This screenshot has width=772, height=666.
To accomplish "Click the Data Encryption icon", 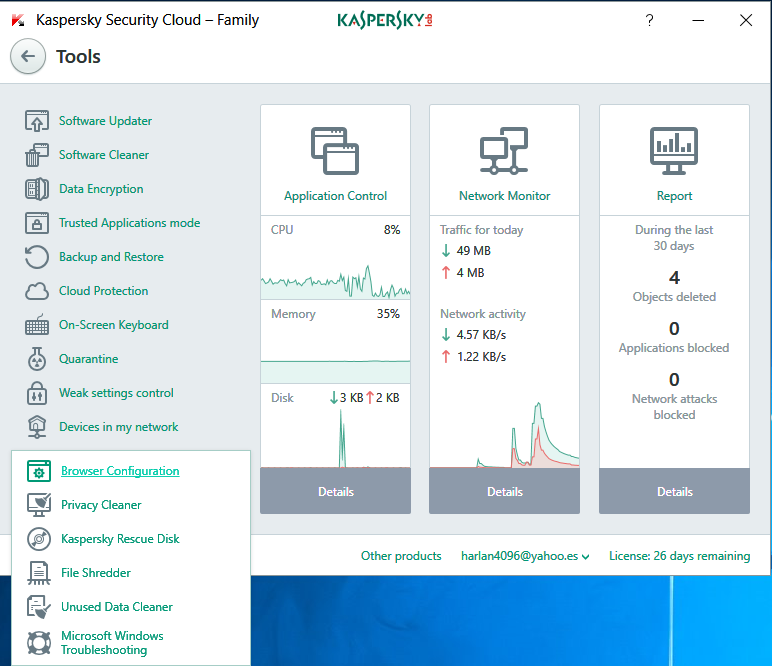I will (37, 190).
